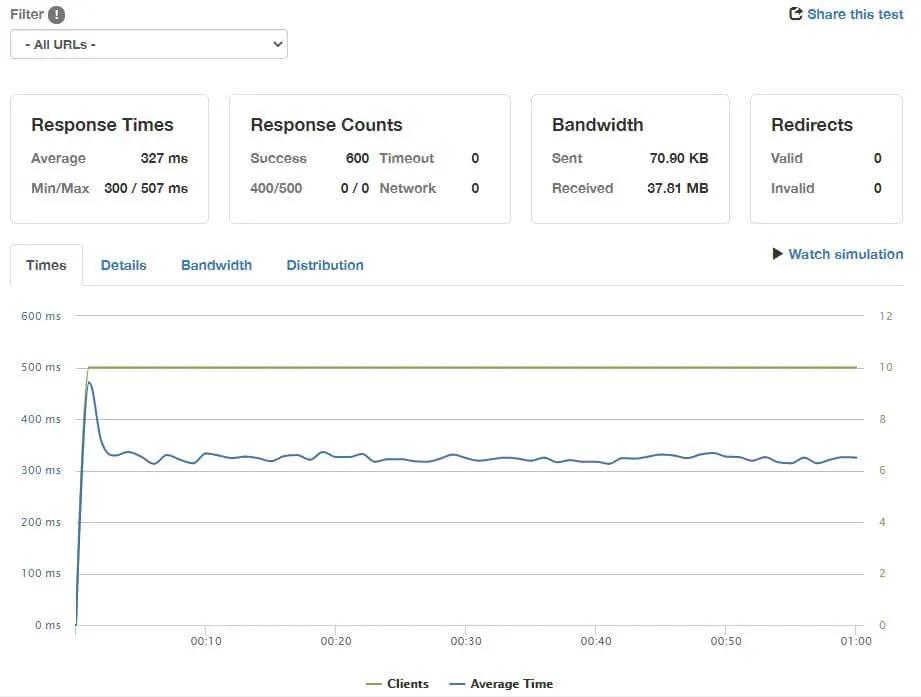Click the 01:00 time axis label
The image size is (921, 697).
[x=856, y=641]
